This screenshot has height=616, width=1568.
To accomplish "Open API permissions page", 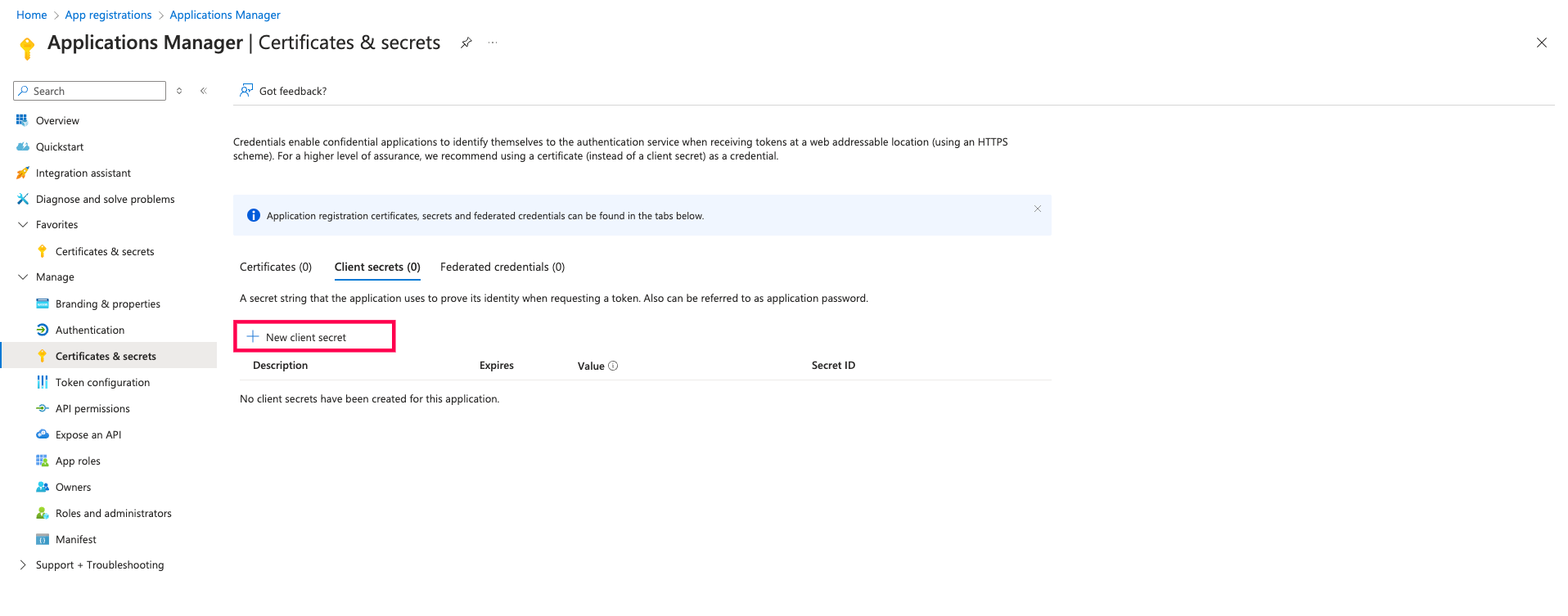I will tap(92, 408).
